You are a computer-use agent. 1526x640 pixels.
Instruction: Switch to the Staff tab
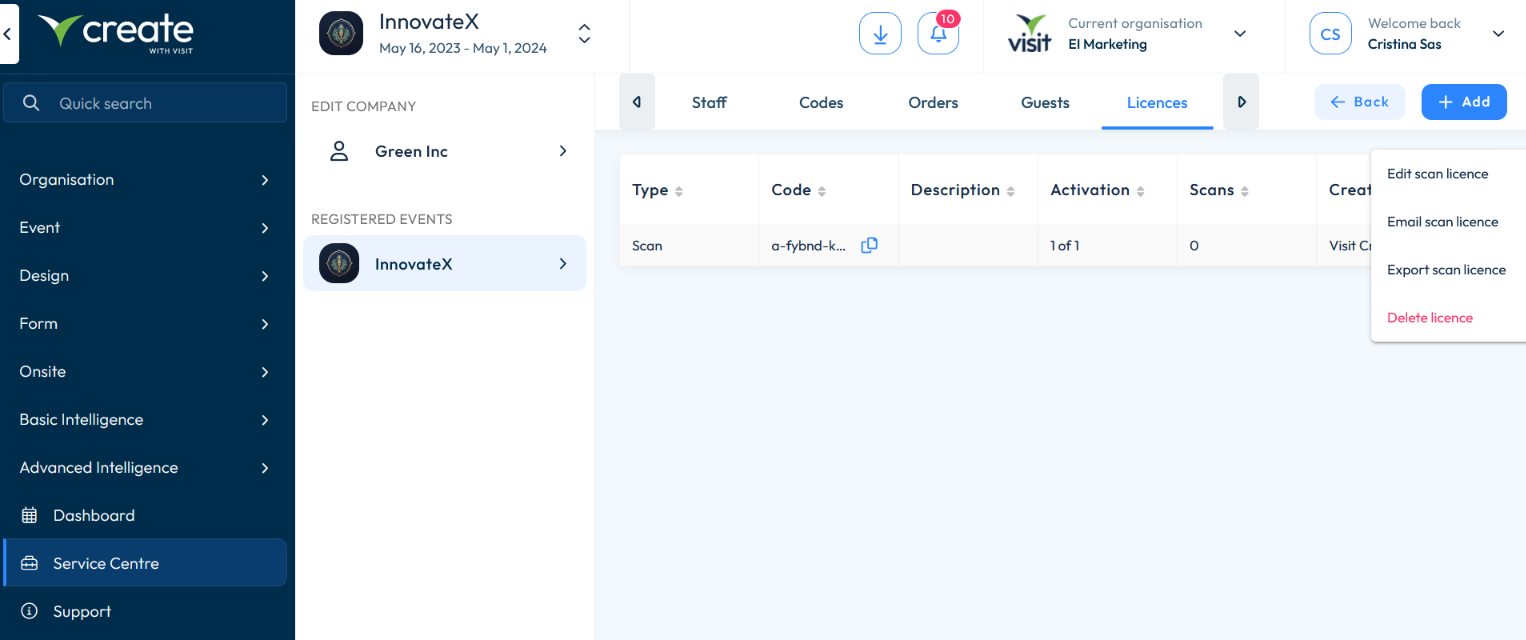(709, 102)
